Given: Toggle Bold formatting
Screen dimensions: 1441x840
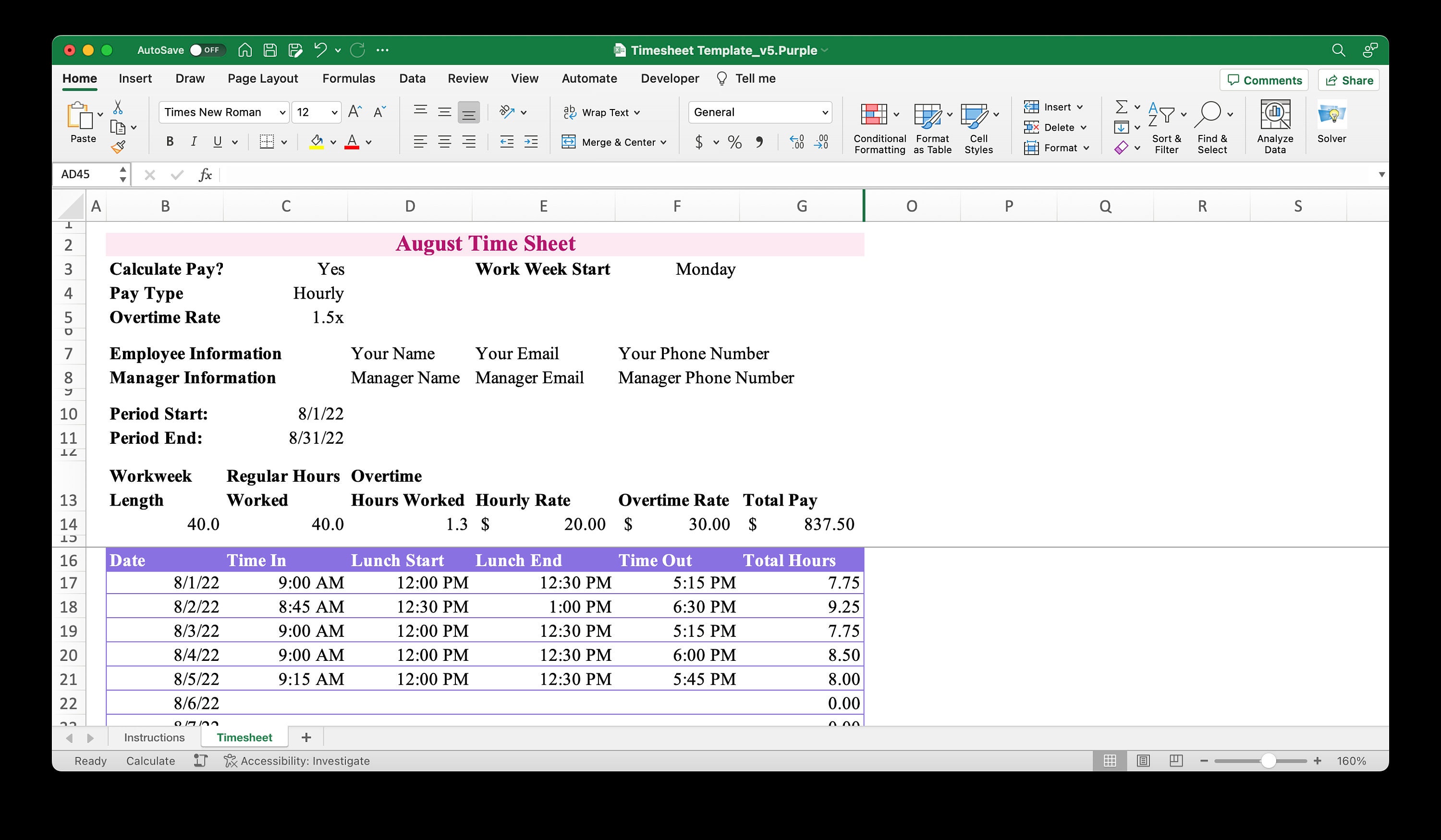Looking at the screenshot, I should [x=169, y=142].
